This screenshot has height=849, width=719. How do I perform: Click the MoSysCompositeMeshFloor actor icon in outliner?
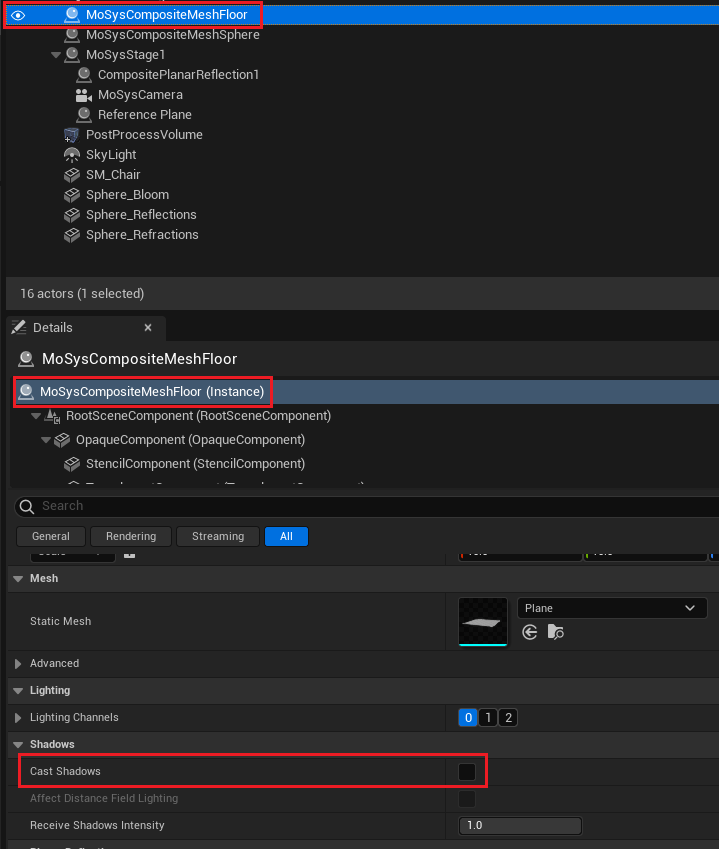(x=71, y=15)
